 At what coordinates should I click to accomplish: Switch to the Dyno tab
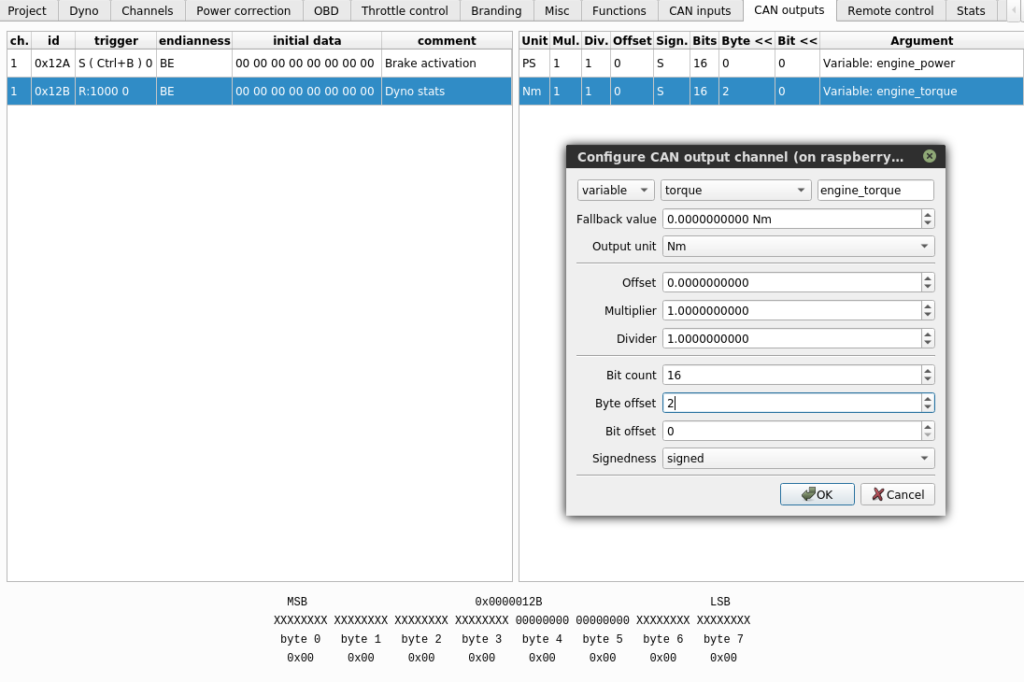84,10
